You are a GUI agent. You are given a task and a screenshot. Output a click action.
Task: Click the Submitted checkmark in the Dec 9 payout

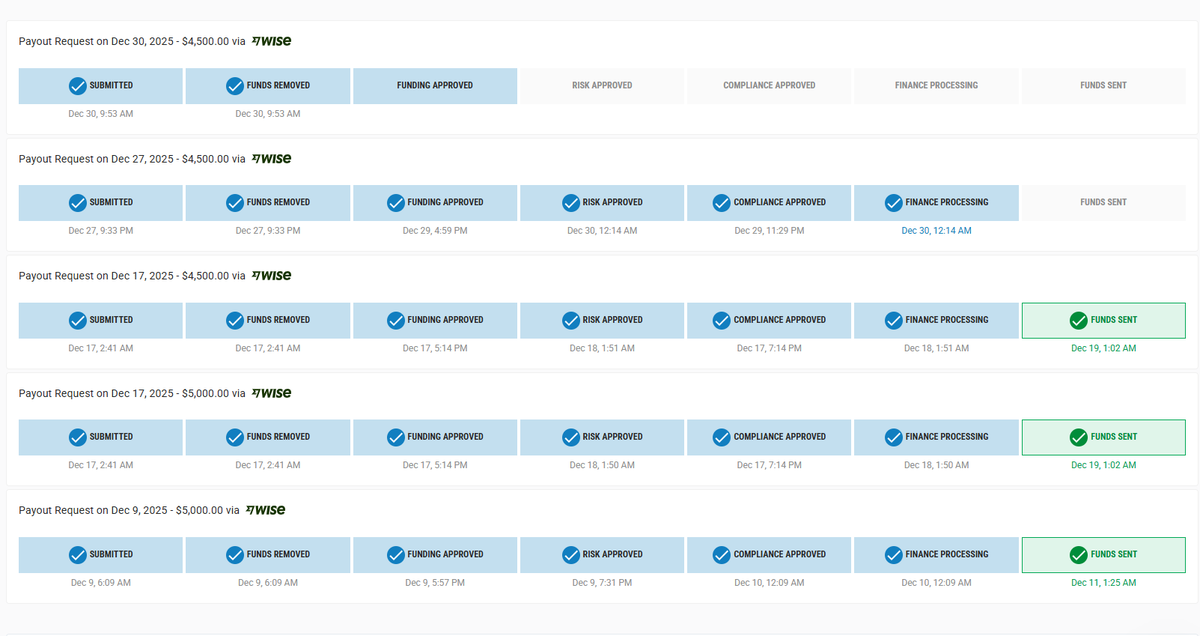(x=77, y=554)
